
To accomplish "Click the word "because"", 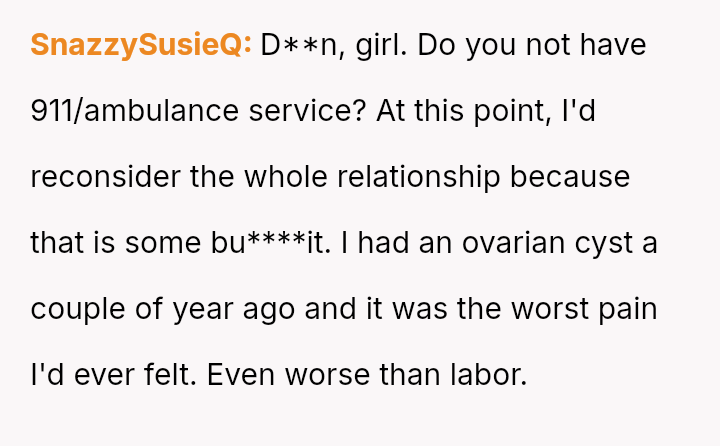I will pos(570,178).
